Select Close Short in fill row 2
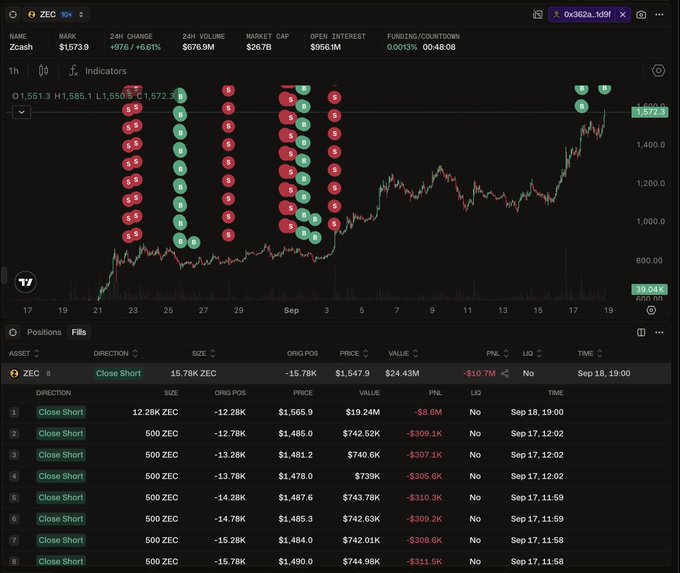 [x=61, y=433]
